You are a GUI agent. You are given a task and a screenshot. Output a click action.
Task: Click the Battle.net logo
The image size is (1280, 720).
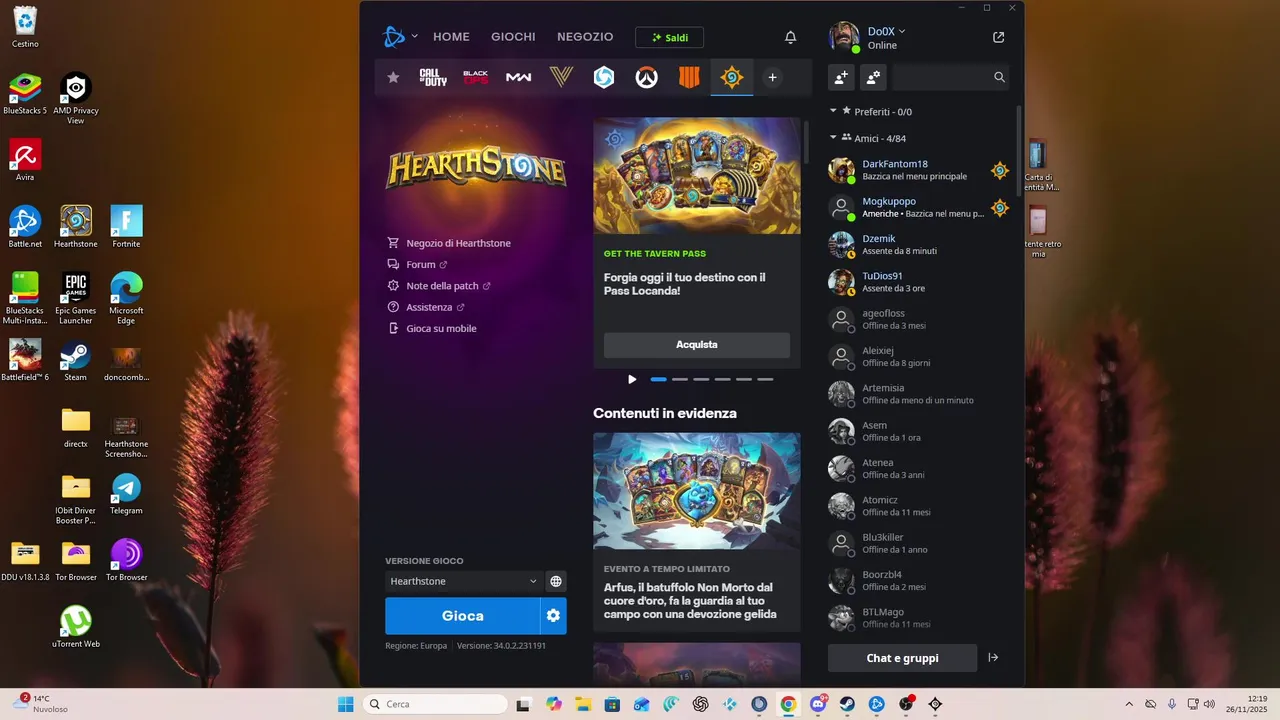coord(394,37)
